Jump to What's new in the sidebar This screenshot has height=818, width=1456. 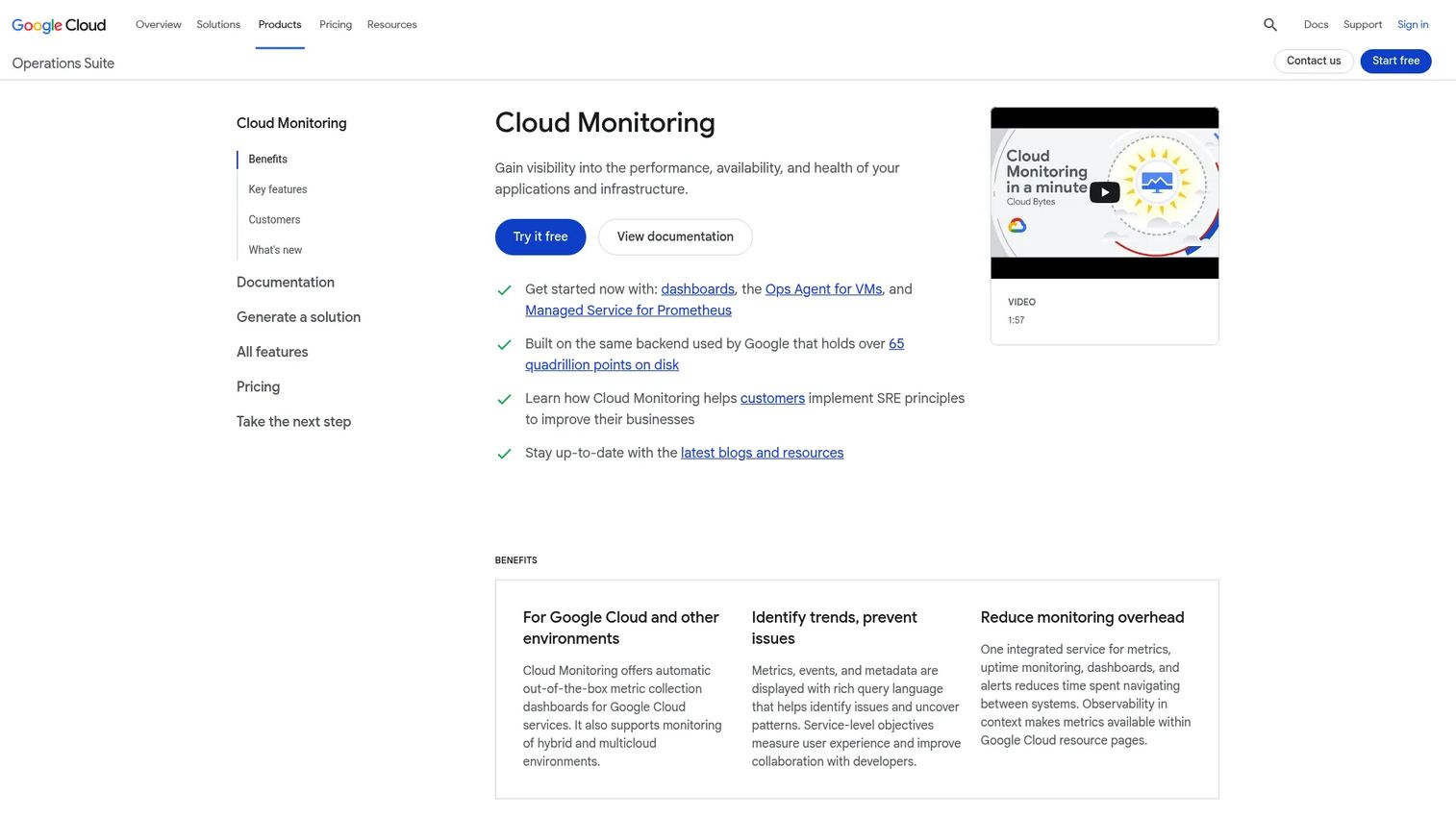point(275,250)
